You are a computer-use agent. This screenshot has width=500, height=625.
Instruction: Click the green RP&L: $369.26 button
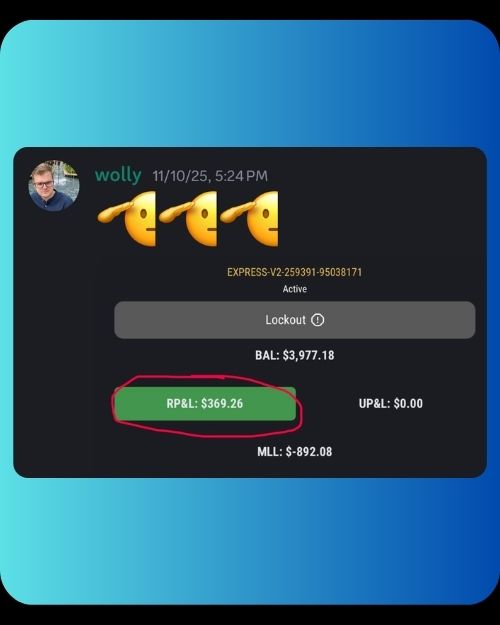point(205,403)
